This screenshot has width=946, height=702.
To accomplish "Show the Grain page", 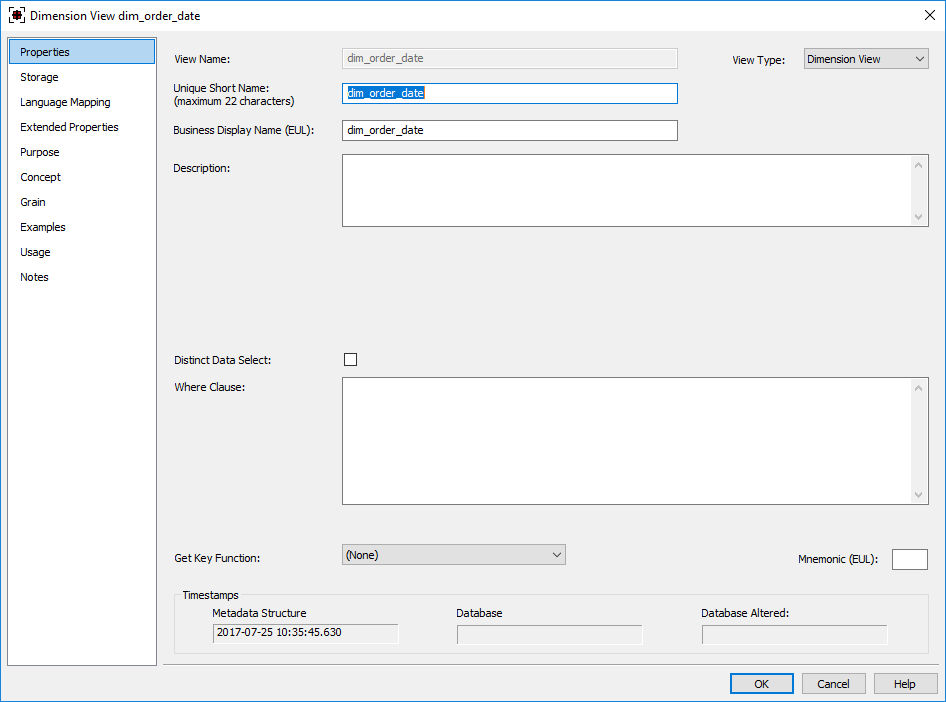I will [33, 202].
